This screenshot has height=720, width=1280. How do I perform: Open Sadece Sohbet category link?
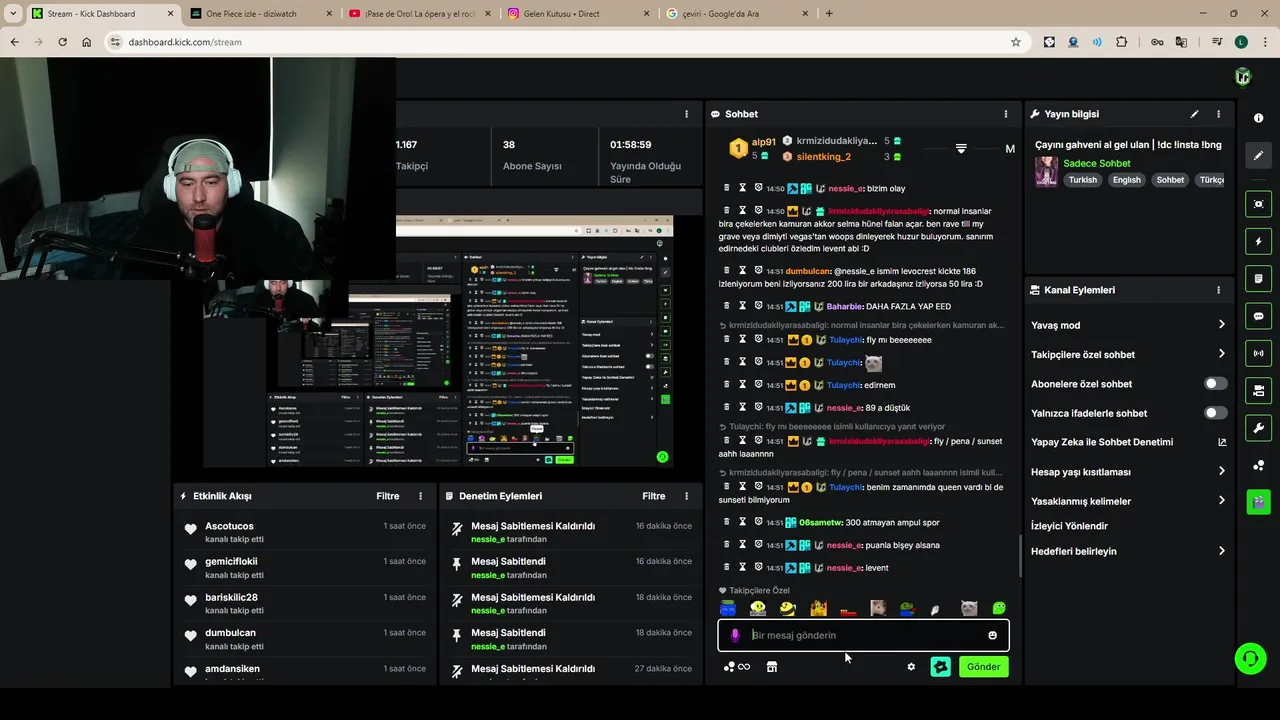[1096, 163]
